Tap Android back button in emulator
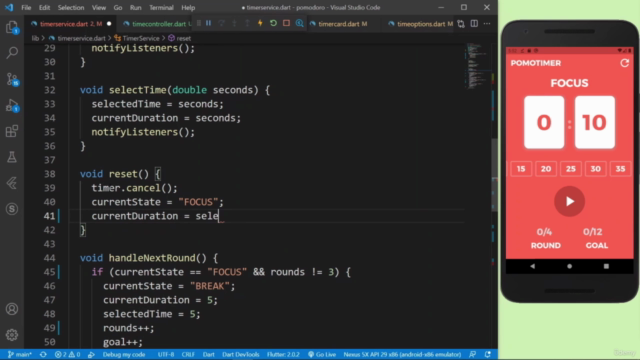Viewport: 640px width, 360px height. click(x=532, y=266)
